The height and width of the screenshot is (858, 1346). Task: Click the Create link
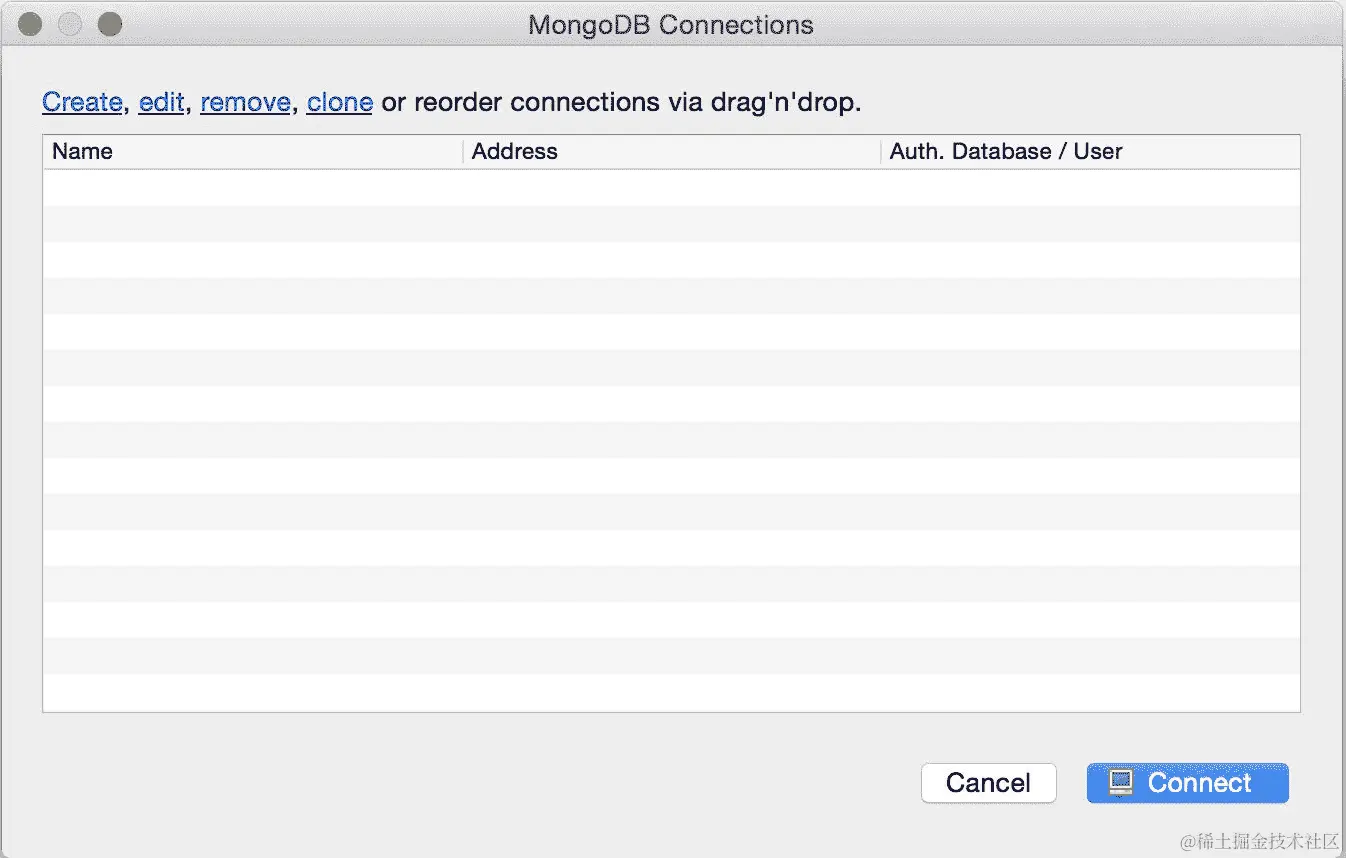click(x=82, y=102)
